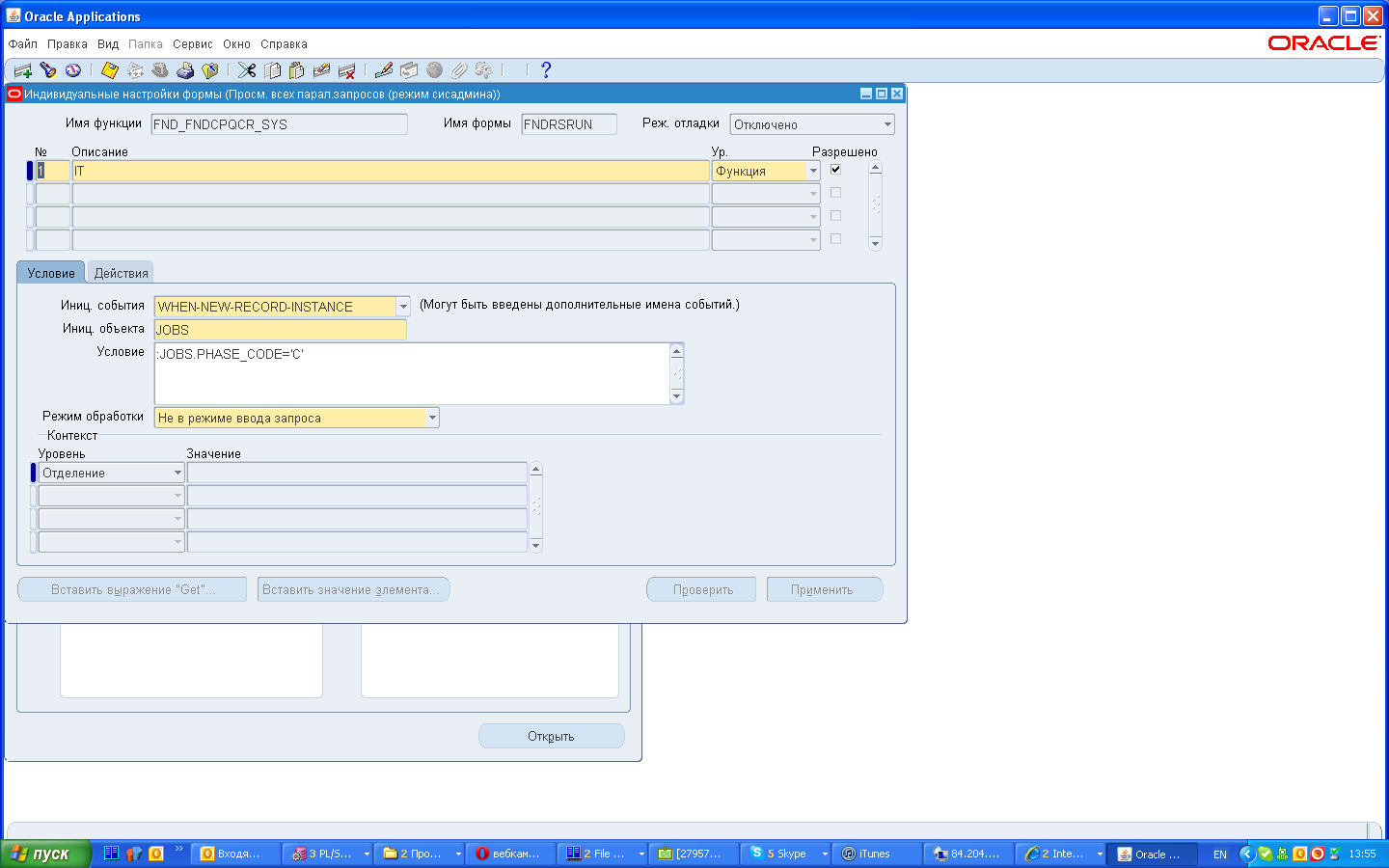Click the Find flashlight toolbar icon
This screenshot has width=1389, height=868.
tap(48, 70)
